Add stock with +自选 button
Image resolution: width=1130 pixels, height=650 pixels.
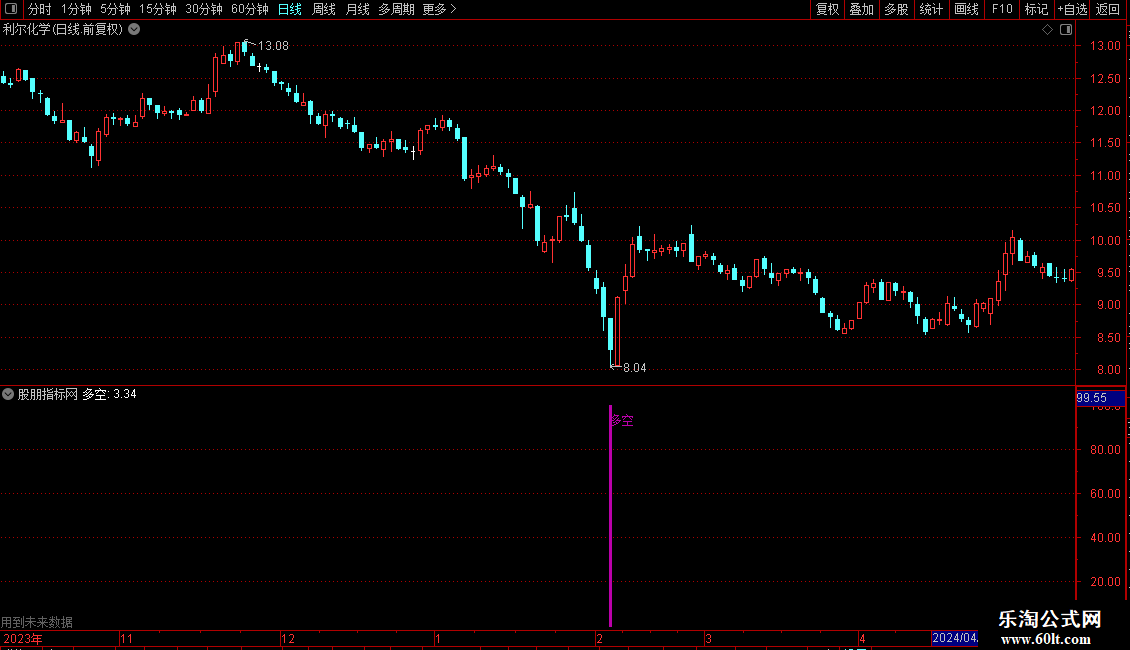pos(1072,9)
